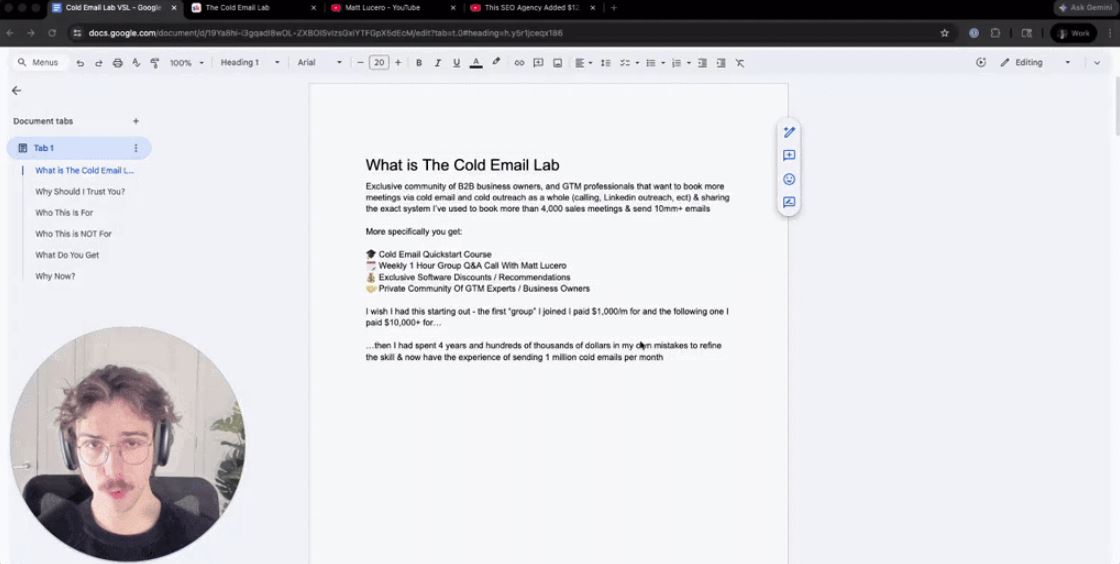Click the Insert link icon

pos(519,63)
